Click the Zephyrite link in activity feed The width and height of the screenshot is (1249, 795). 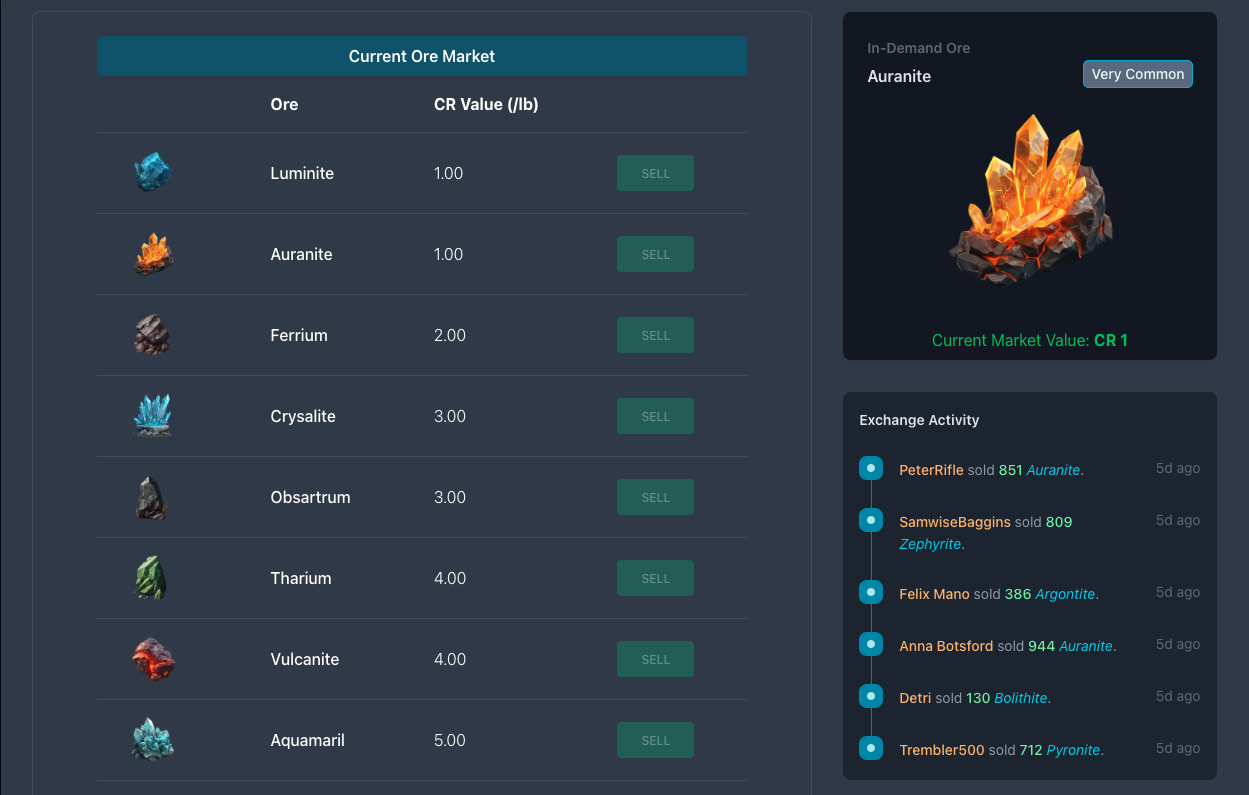click(930, 545)
